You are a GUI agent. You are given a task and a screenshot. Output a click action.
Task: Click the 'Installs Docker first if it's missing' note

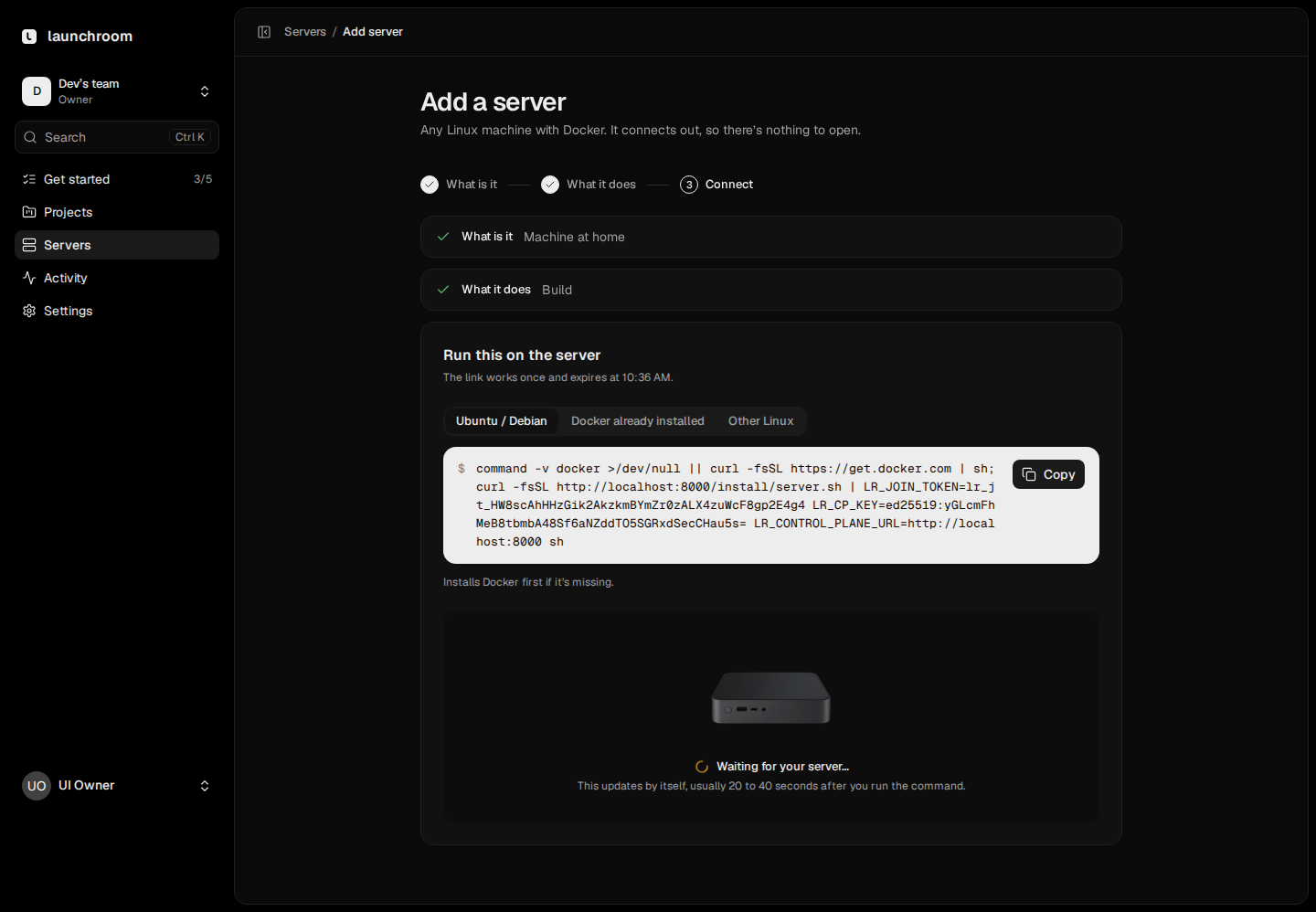click(x=528, y=582)
